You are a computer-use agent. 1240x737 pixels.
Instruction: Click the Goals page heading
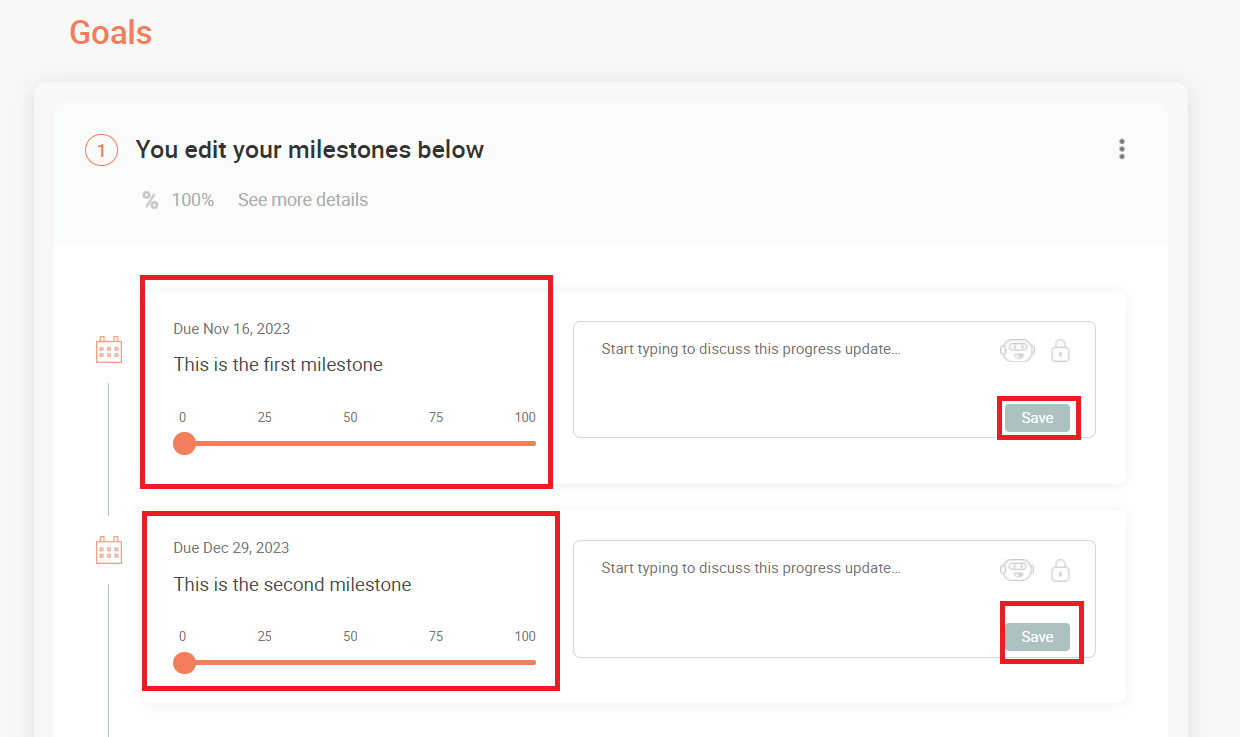[110, 32]
